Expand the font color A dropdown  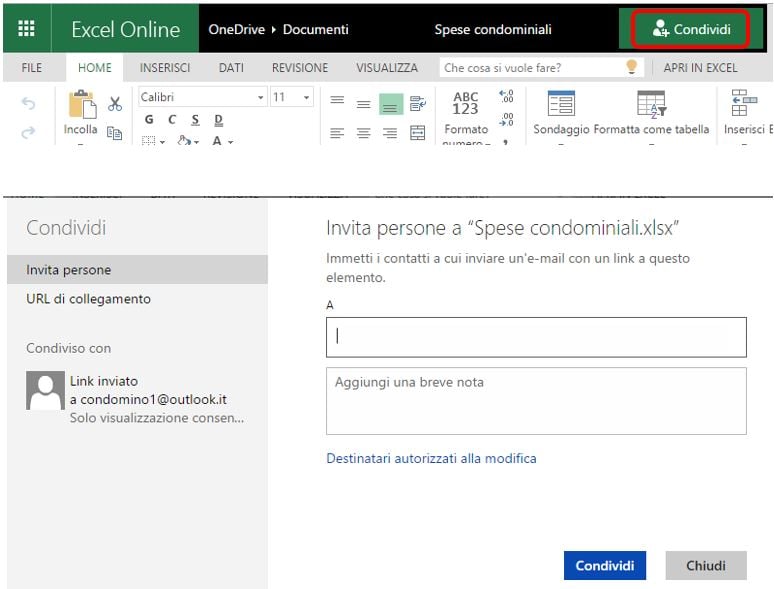(231, 142)
